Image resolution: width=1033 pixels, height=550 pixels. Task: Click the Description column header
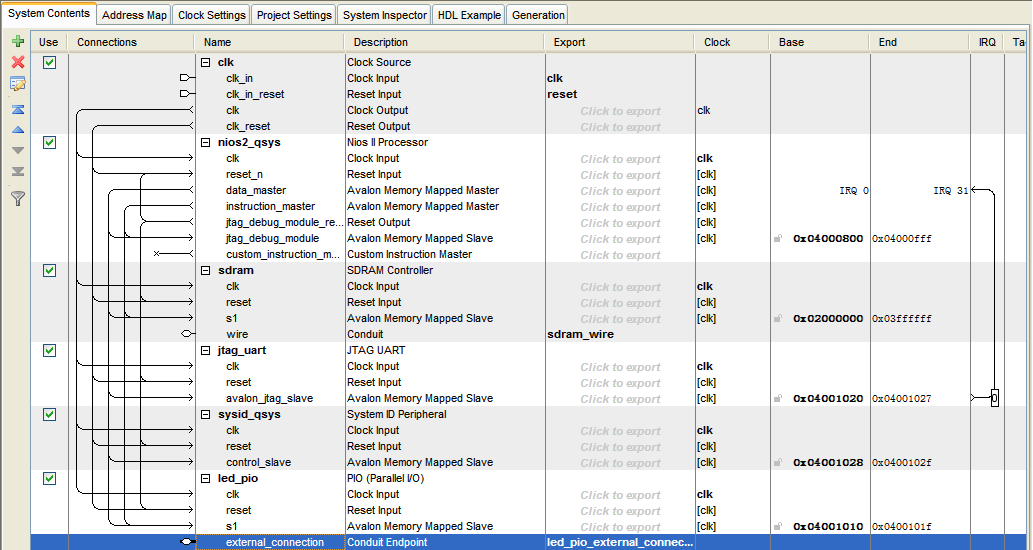pos(445,42)
